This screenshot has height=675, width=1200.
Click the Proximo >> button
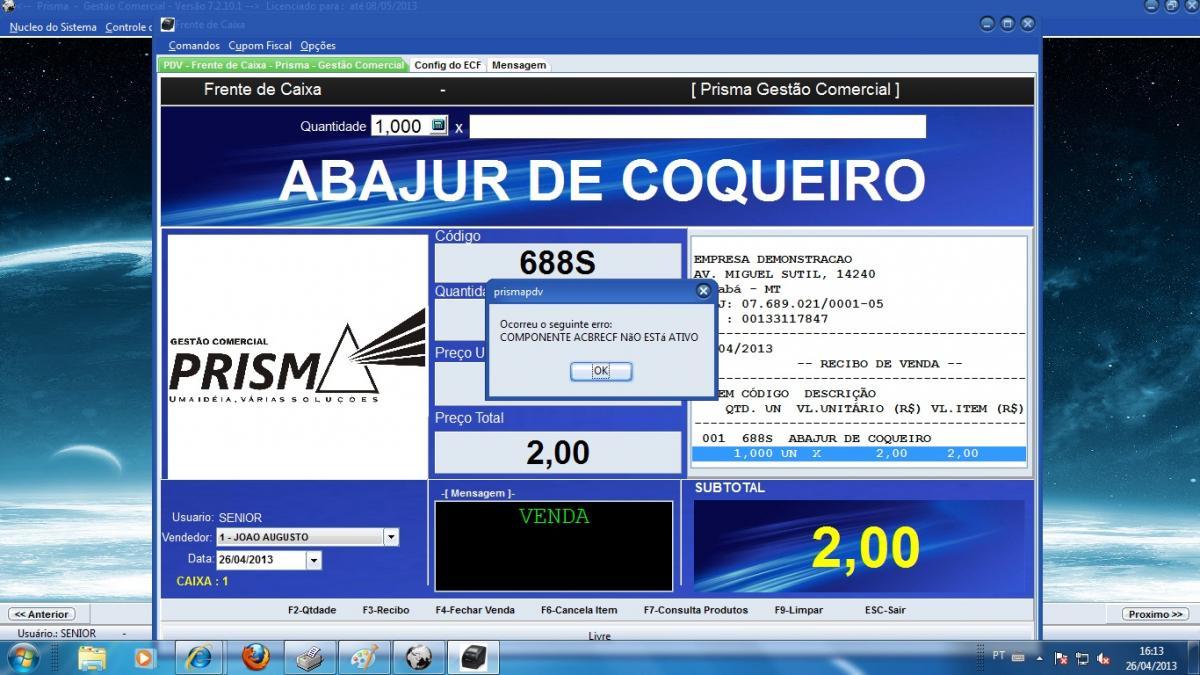[1154, 614]
